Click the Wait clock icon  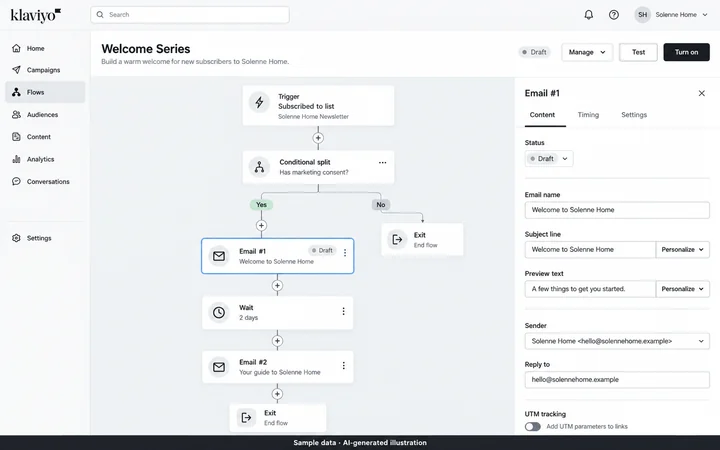click(219, 312)
